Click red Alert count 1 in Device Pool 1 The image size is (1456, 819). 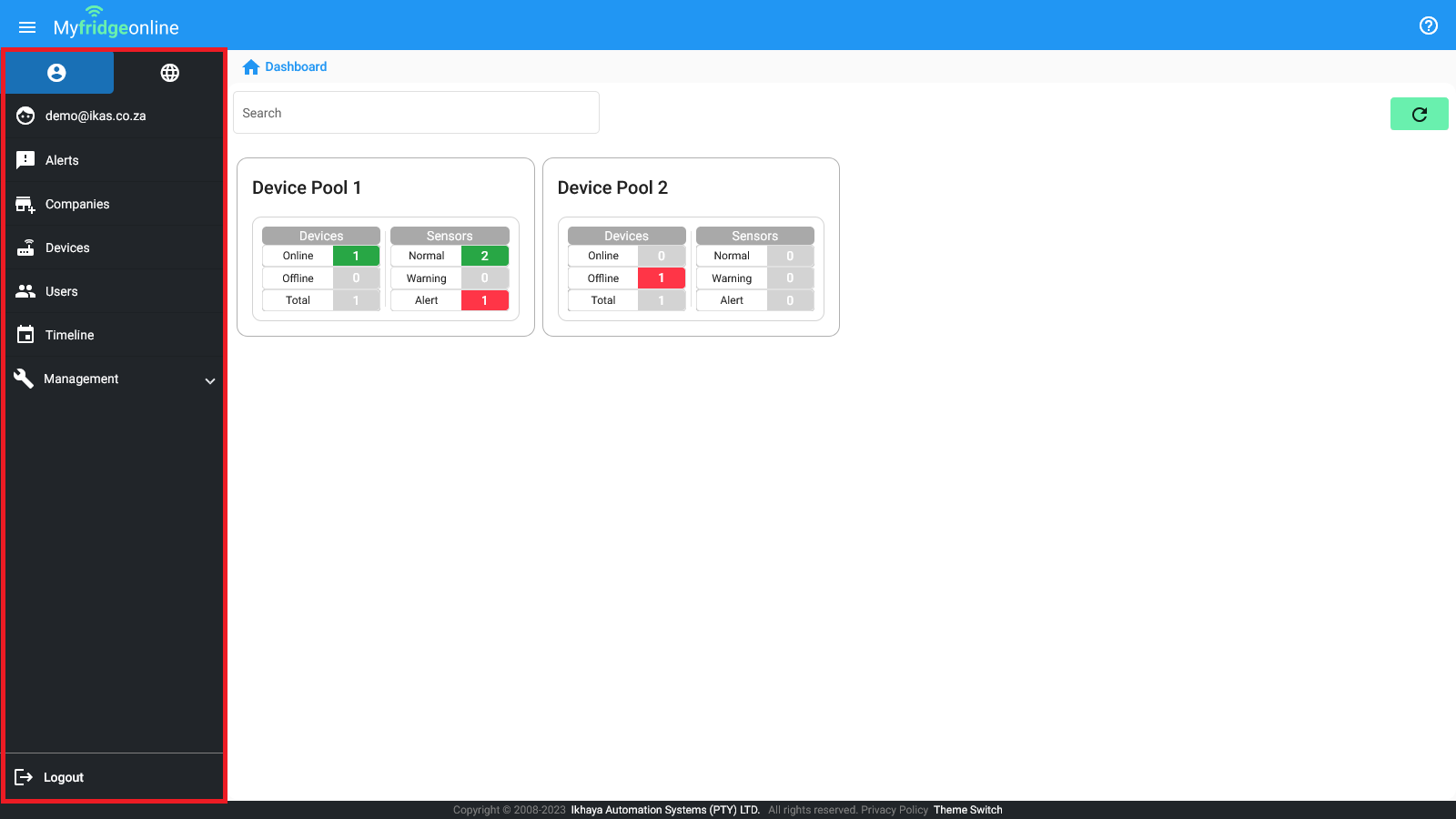tap(484, 300)
